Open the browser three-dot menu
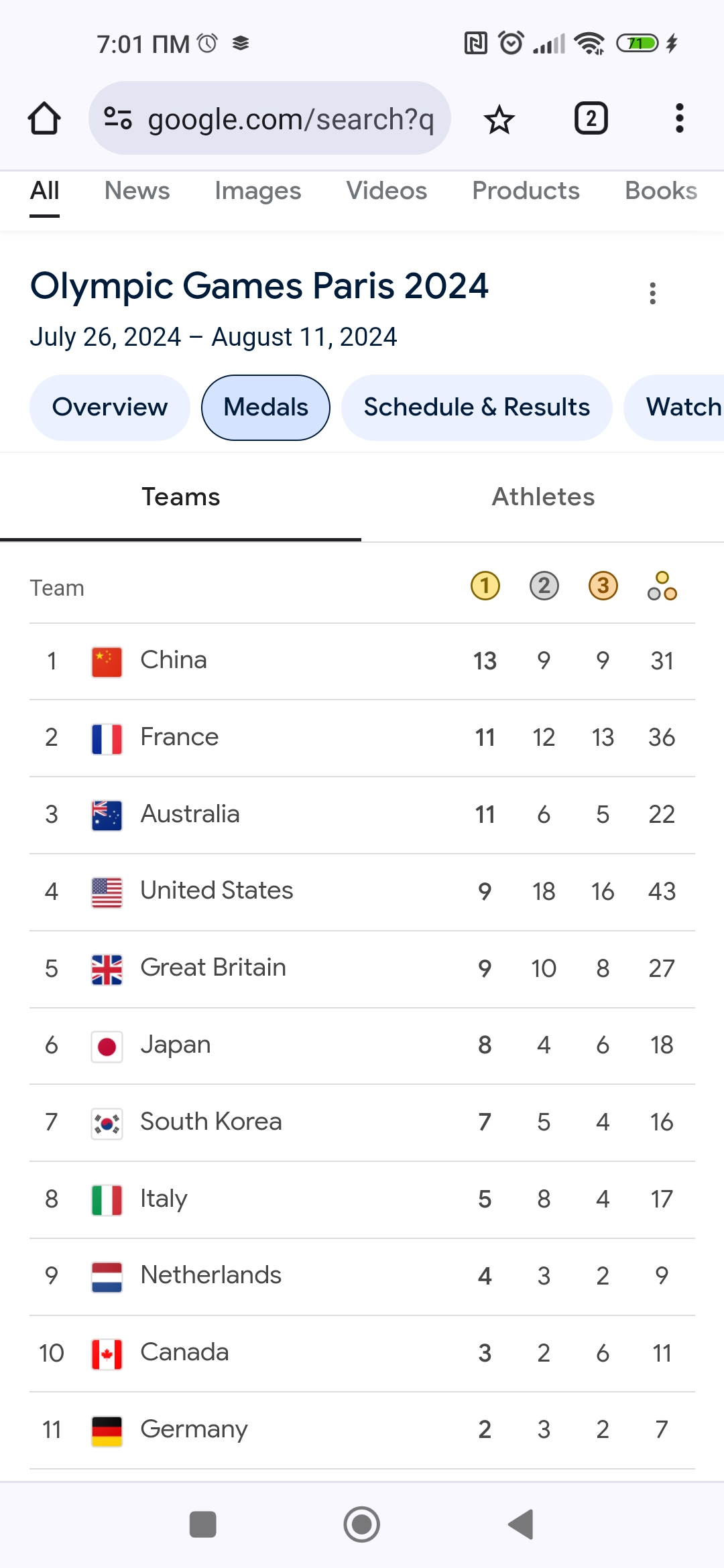 (679, 119)
